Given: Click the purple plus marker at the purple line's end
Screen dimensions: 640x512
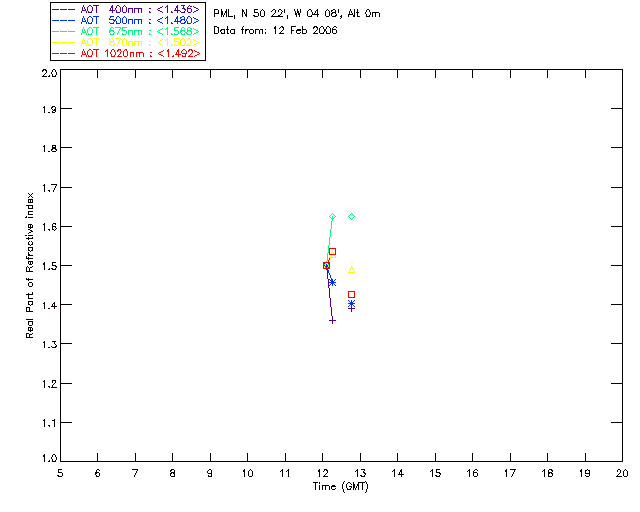Looking at the screenshot, I should [x=332, y=321].
